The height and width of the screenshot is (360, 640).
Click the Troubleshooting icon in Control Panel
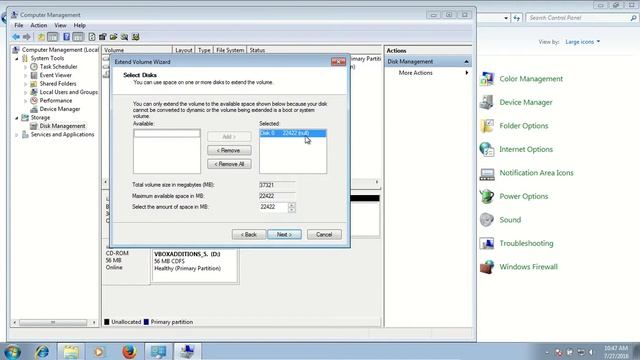point(487,243)
